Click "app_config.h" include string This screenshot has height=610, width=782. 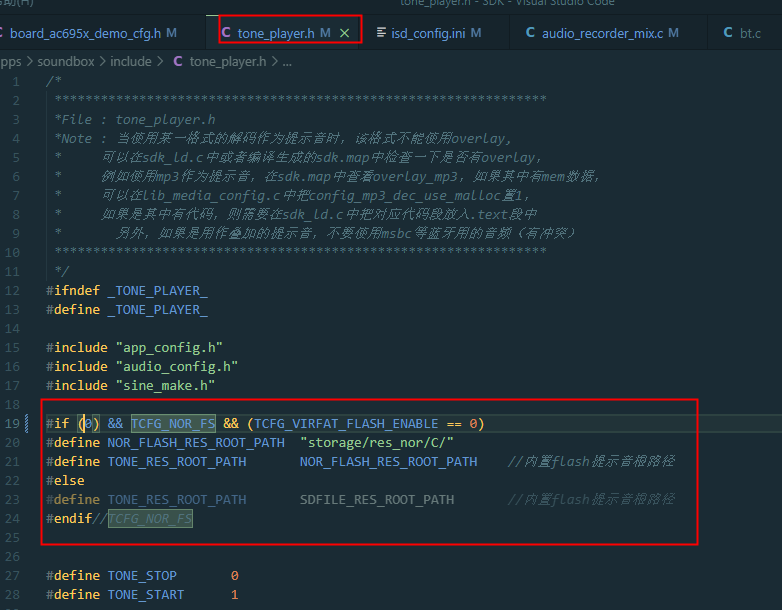169,347
